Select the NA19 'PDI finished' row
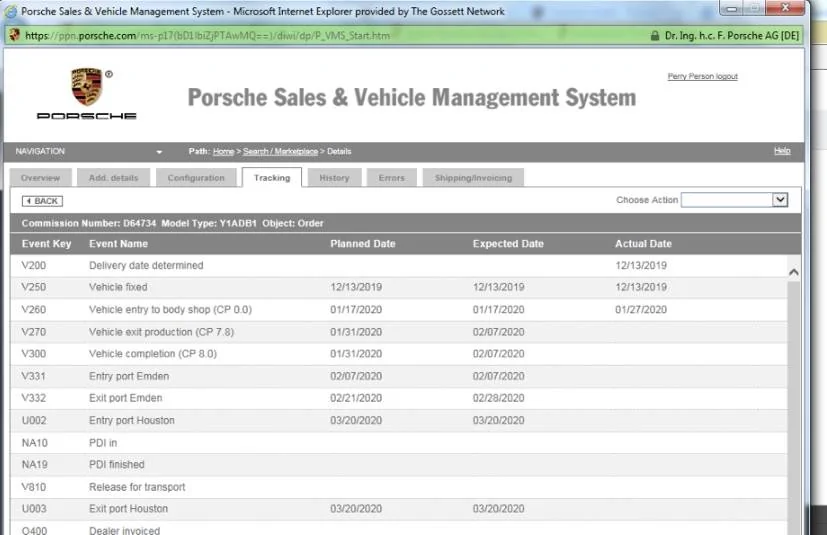The width and height of the screenshot is (827, 535). (398, 464)
